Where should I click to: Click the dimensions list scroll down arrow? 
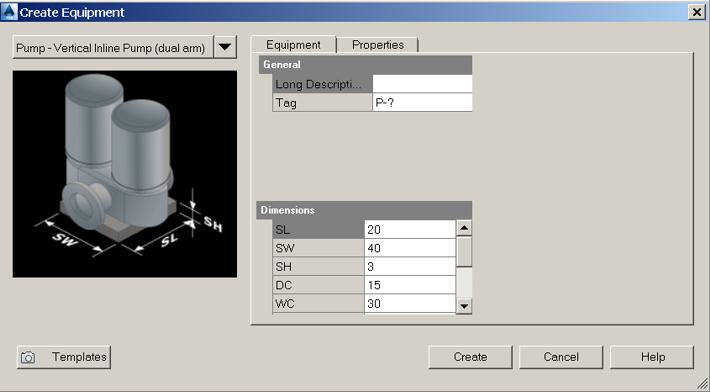pyautogui.click(x=464, y=306)
